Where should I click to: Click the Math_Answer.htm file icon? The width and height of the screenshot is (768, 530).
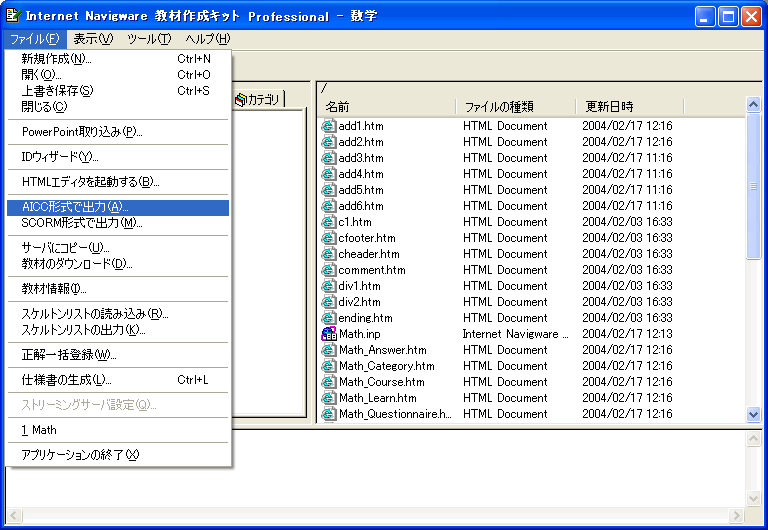click(x=328, y=350)
